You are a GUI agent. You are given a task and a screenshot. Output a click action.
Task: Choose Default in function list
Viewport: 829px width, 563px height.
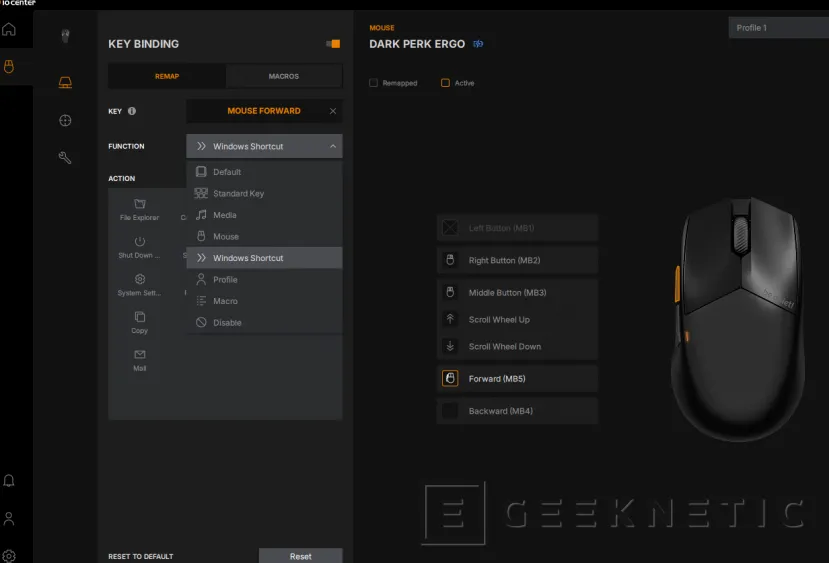pyautogui.click(x=264, y=172)
